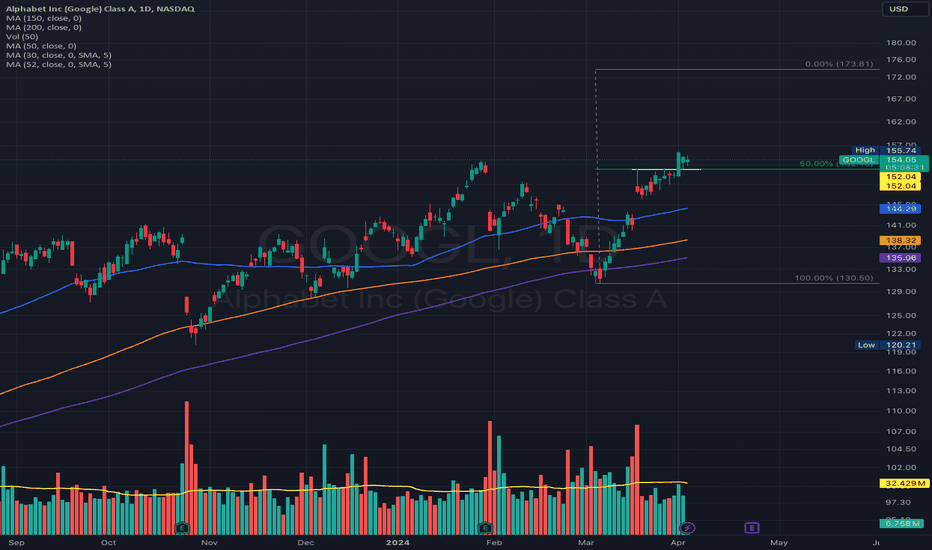The image size is (932, 550).
Task: Click the tall green April breakout candle
Action: coord(678,165)
